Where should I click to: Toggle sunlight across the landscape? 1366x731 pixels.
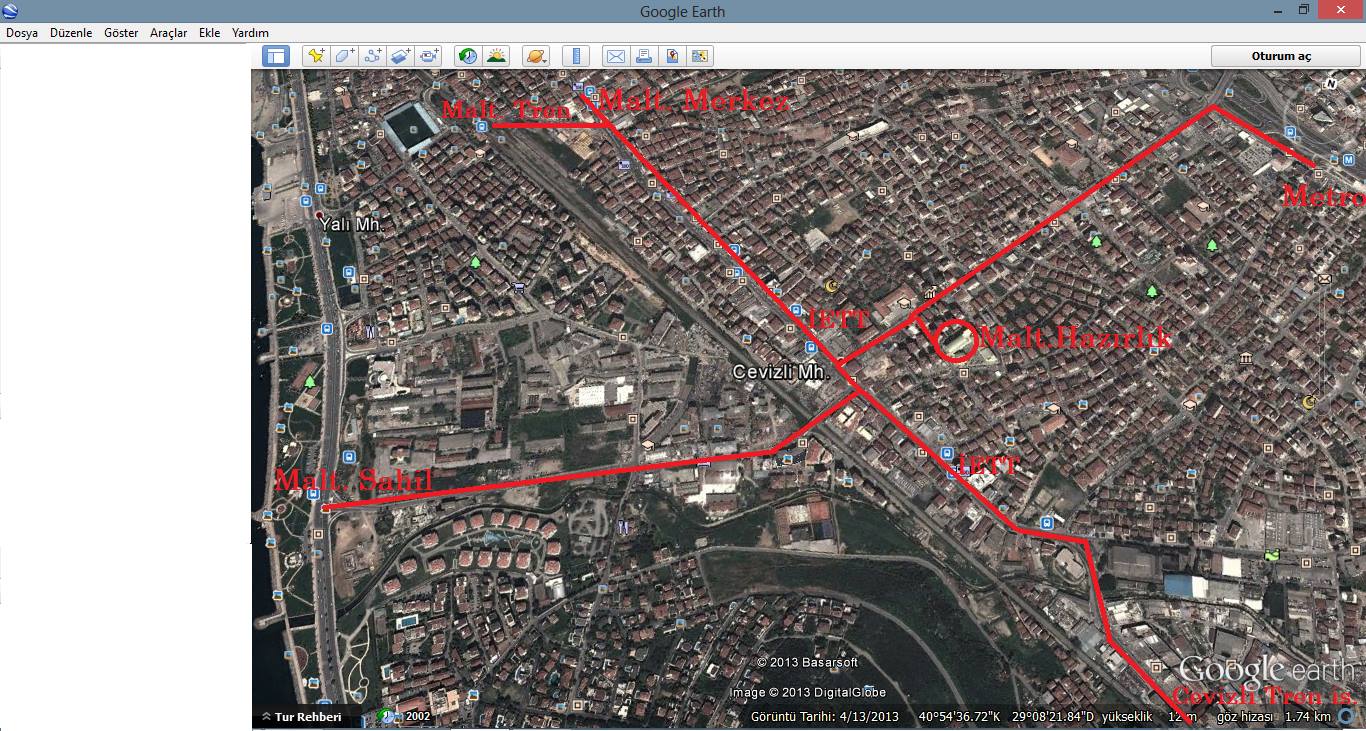tap(496, 56)
